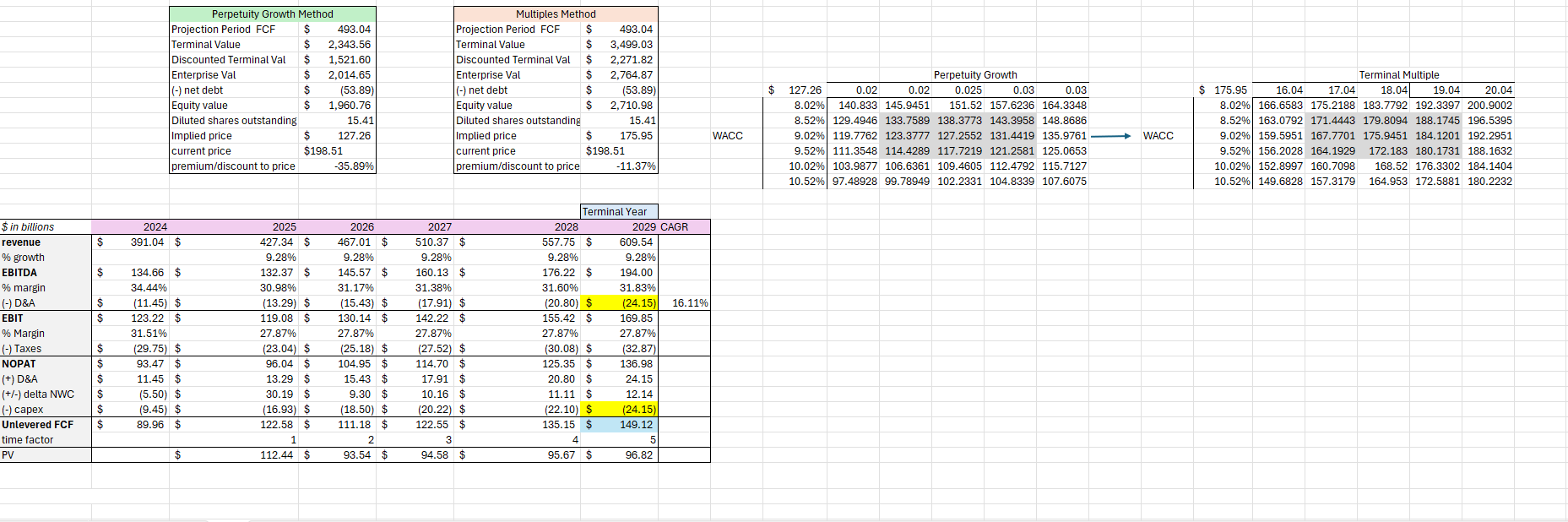Viewport: 1568px width, 522px height.
Task: Click the Unlevered FCF row label
Action: 38,425
